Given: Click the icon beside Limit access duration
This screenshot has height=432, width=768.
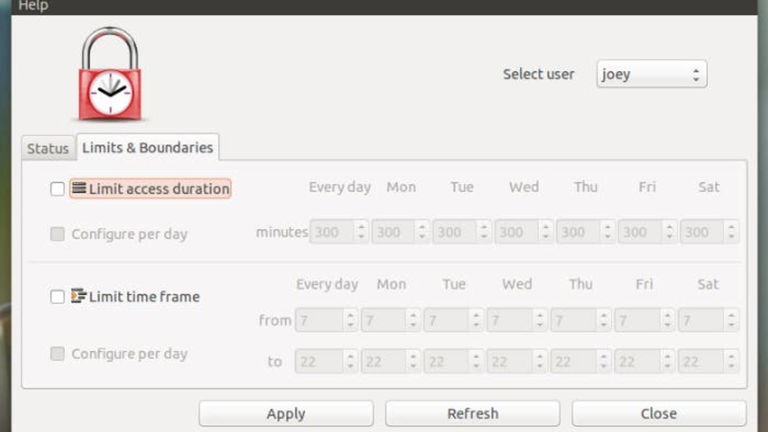Looking at the screenshot, I should click(78, 188).
